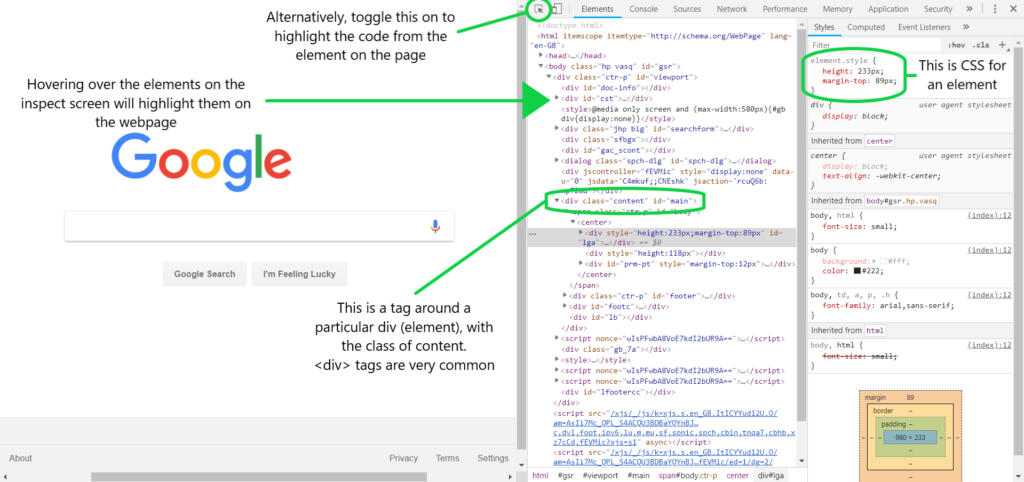Click the #main breadcrumb
This screenshot has width=1024, height=482.
point(639,475)
